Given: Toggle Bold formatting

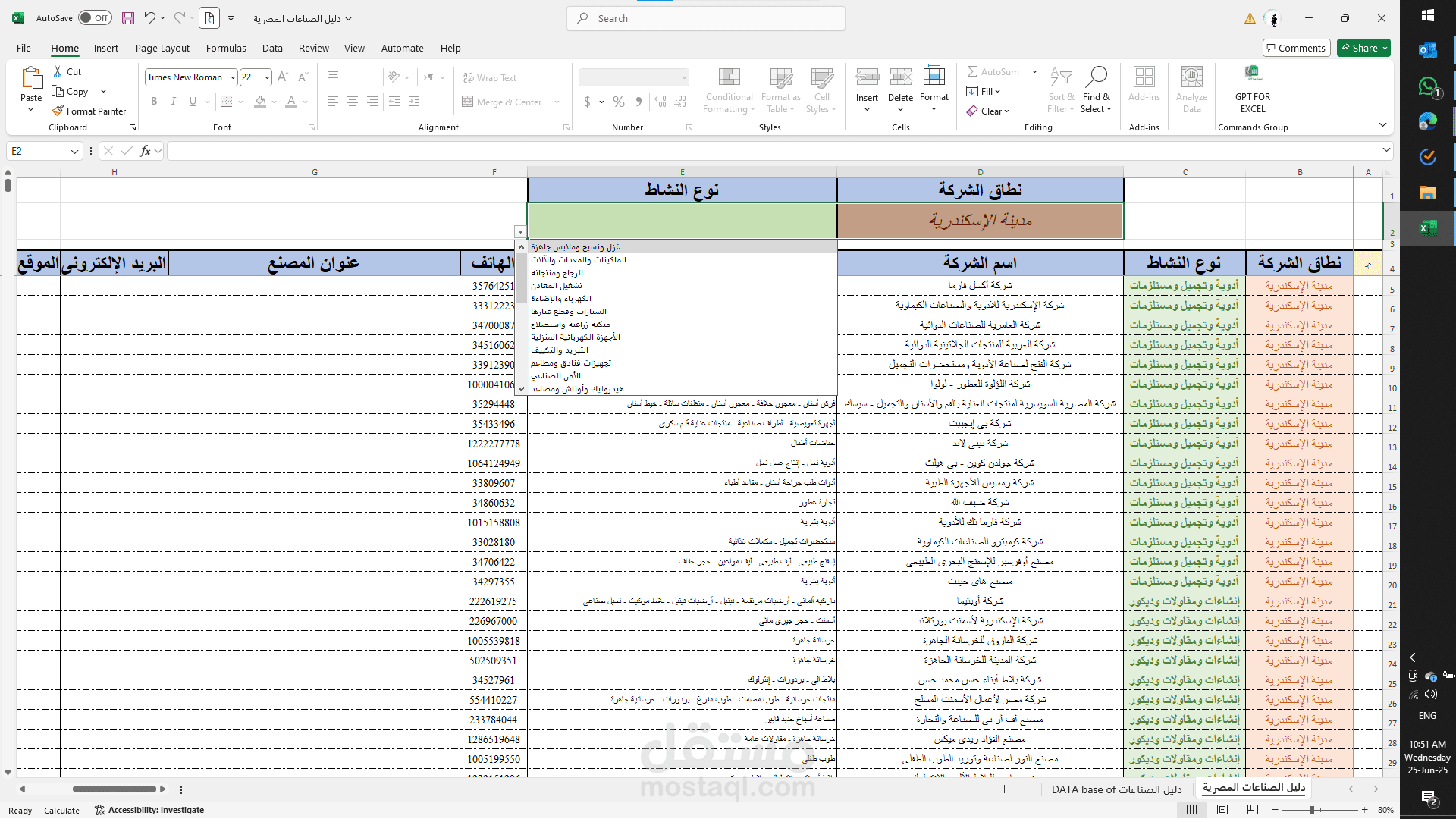Looking at the screenshot, I should [x=154, y=101].
